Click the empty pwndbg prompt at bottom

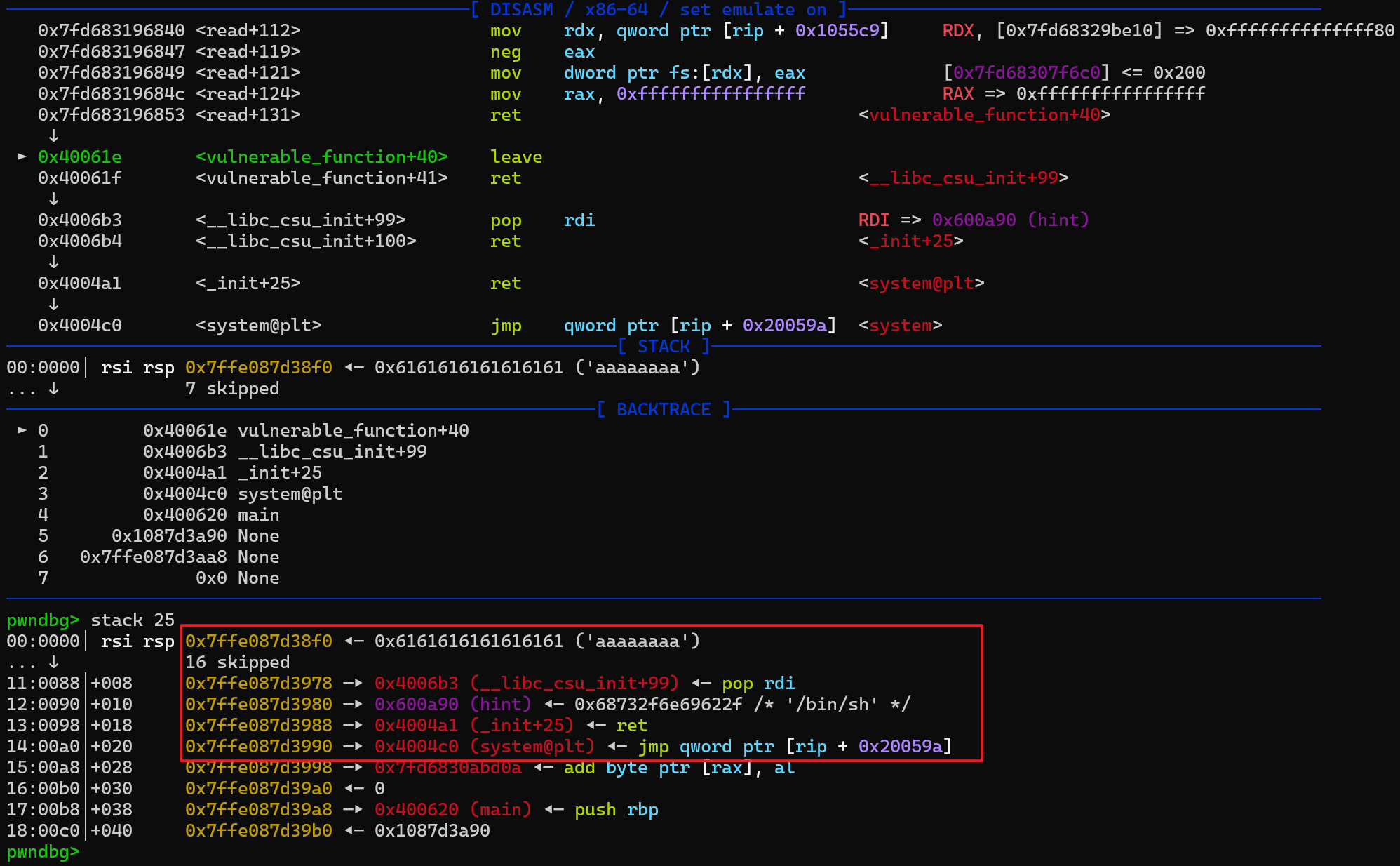(43, 851)
